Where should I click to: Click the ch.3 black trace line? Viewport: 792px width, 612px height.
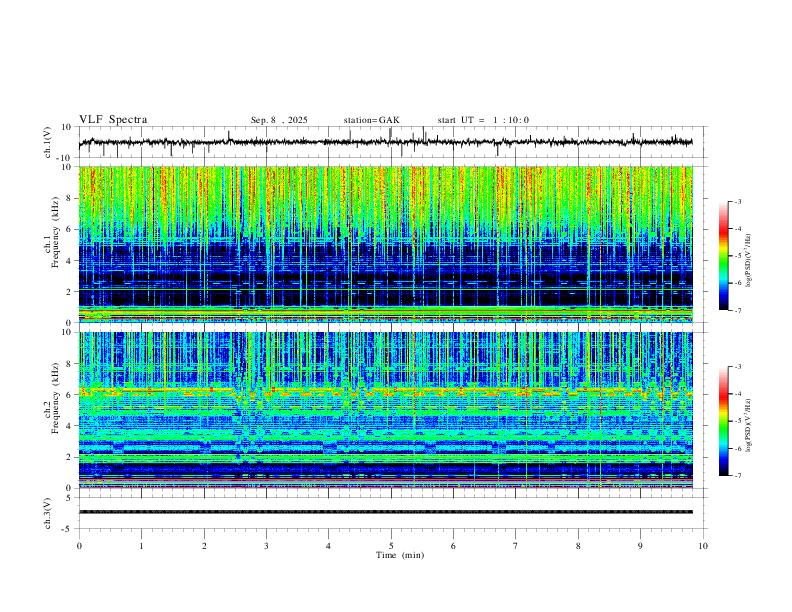386,512
